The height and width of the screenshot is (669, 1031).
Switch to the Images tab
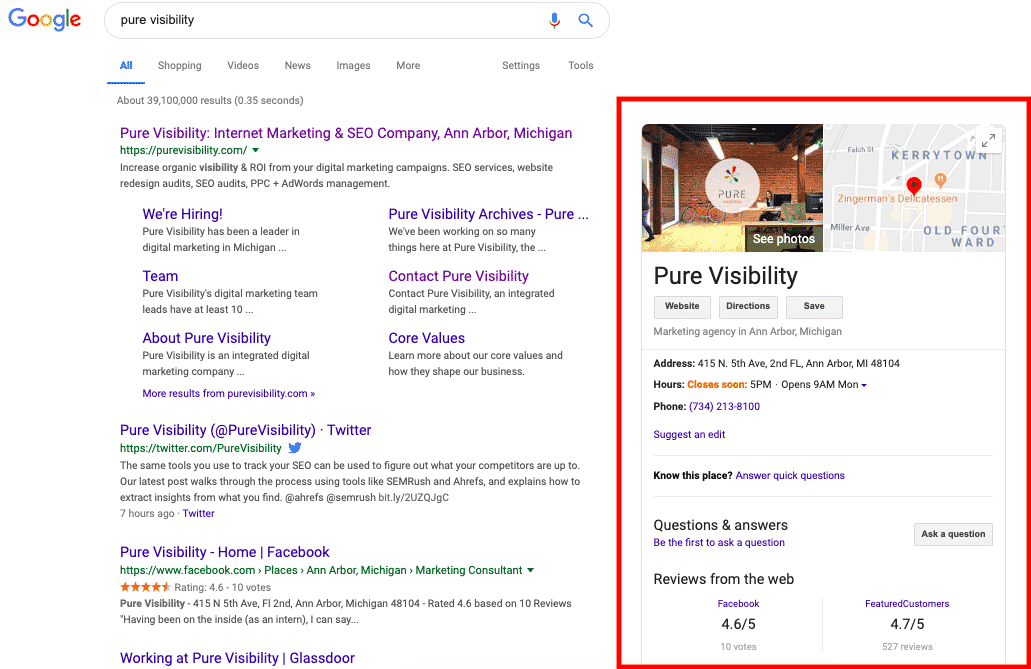[353, 66]
